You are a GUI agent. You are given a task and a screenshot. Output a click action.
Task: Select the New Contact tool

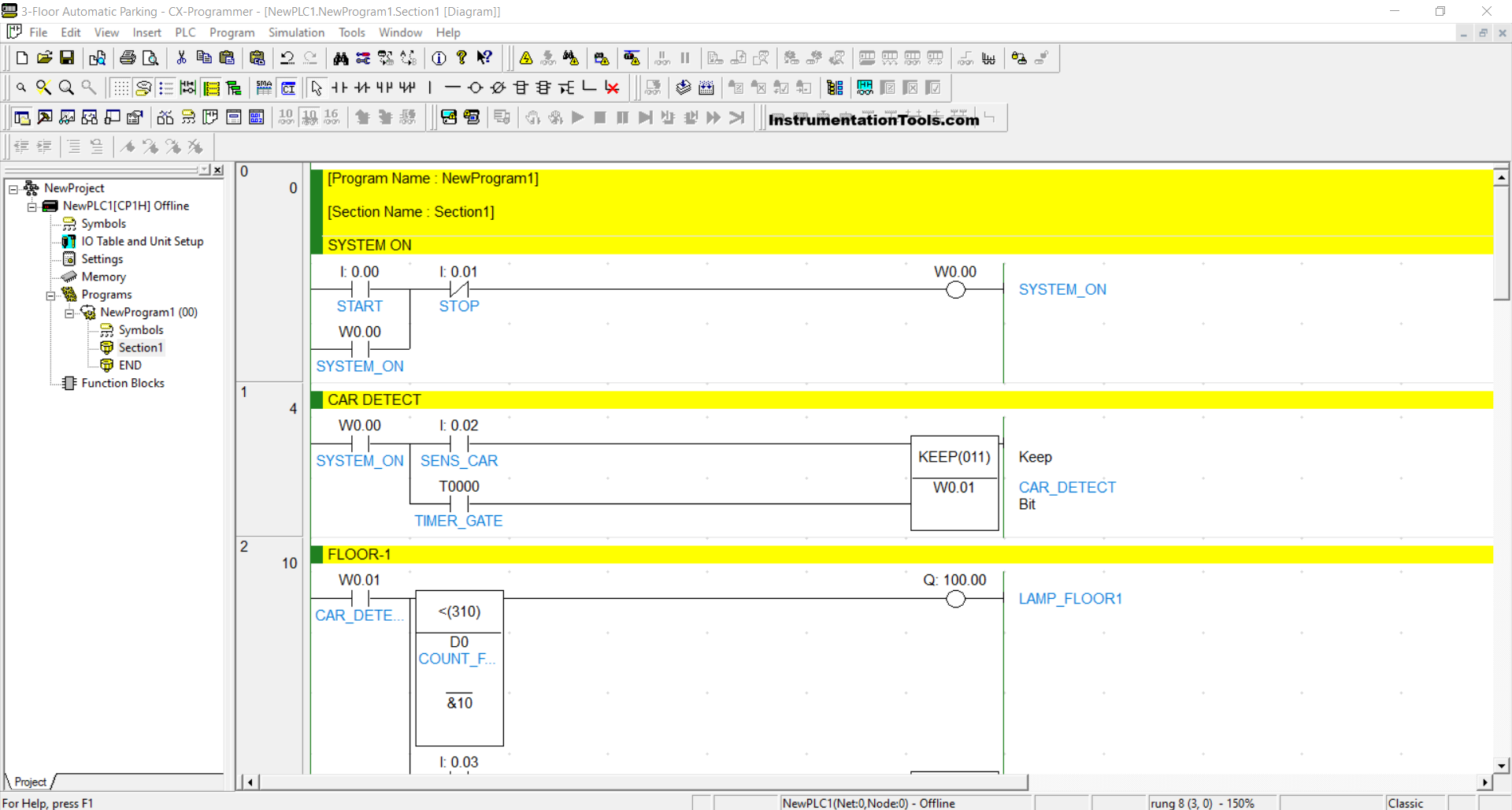pos(339,87)
